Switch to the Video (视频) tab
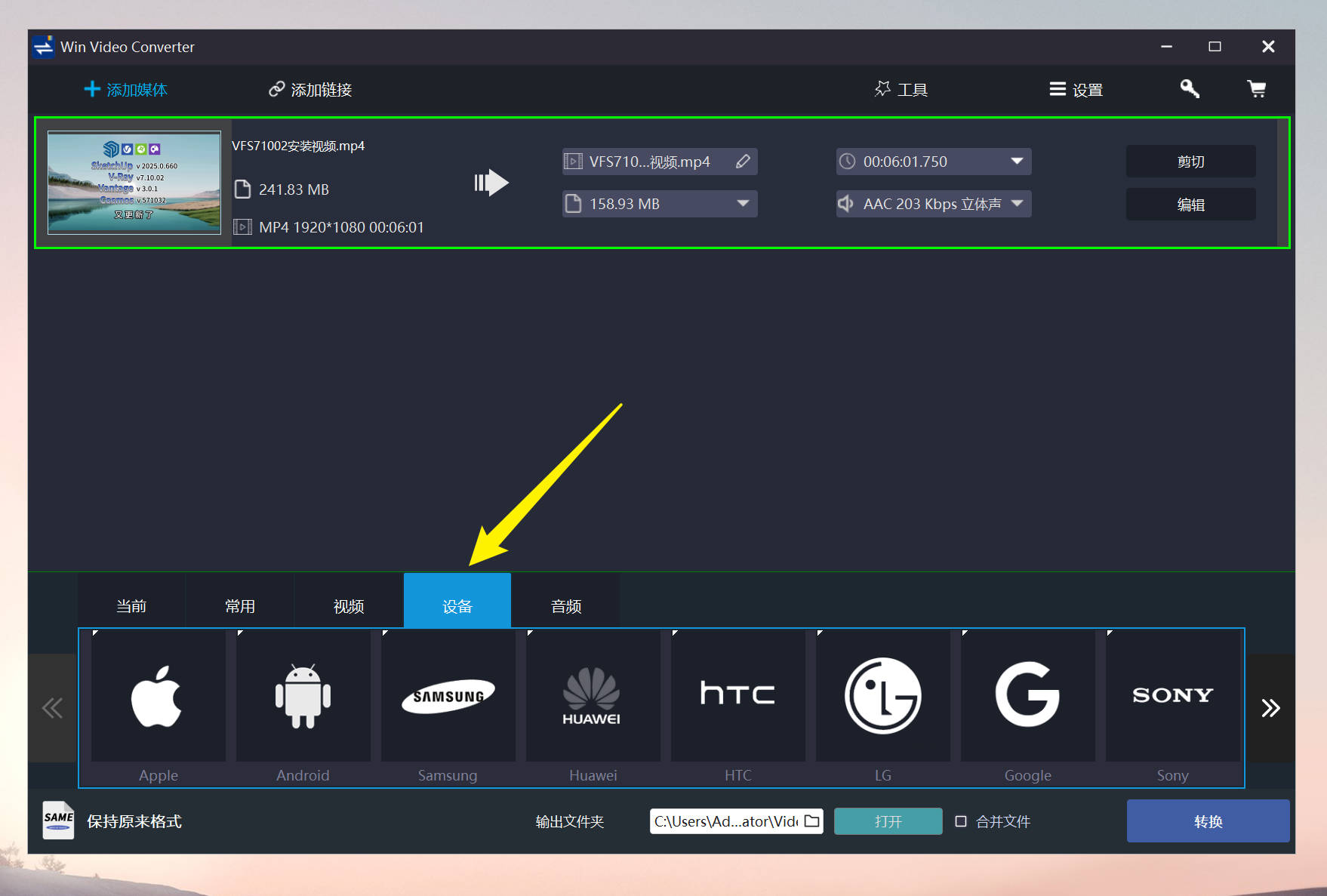 pos(349,606)
